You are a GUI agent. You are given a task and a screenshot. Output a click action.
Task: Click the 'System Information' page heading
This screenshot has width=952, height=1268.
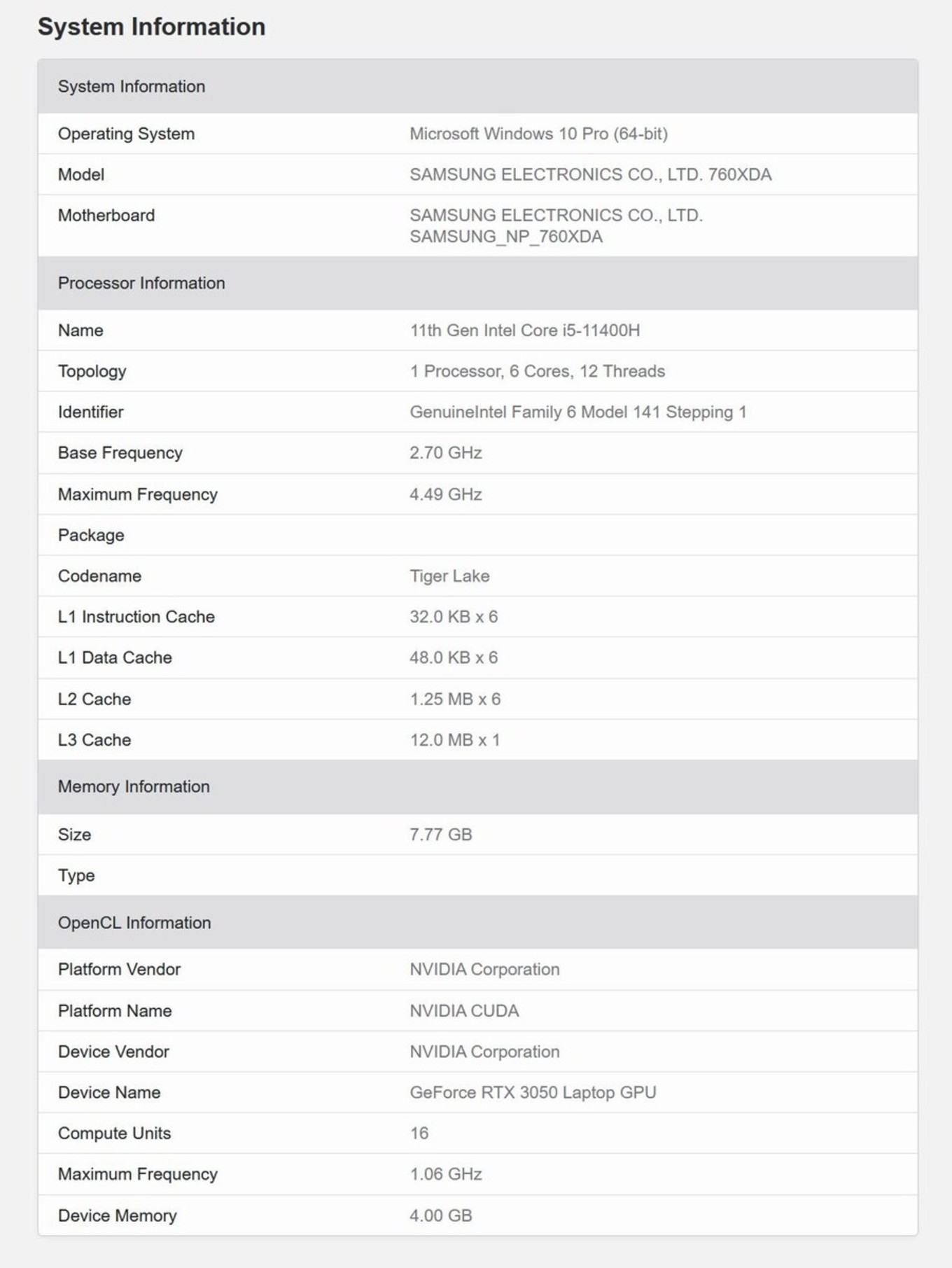151,27
